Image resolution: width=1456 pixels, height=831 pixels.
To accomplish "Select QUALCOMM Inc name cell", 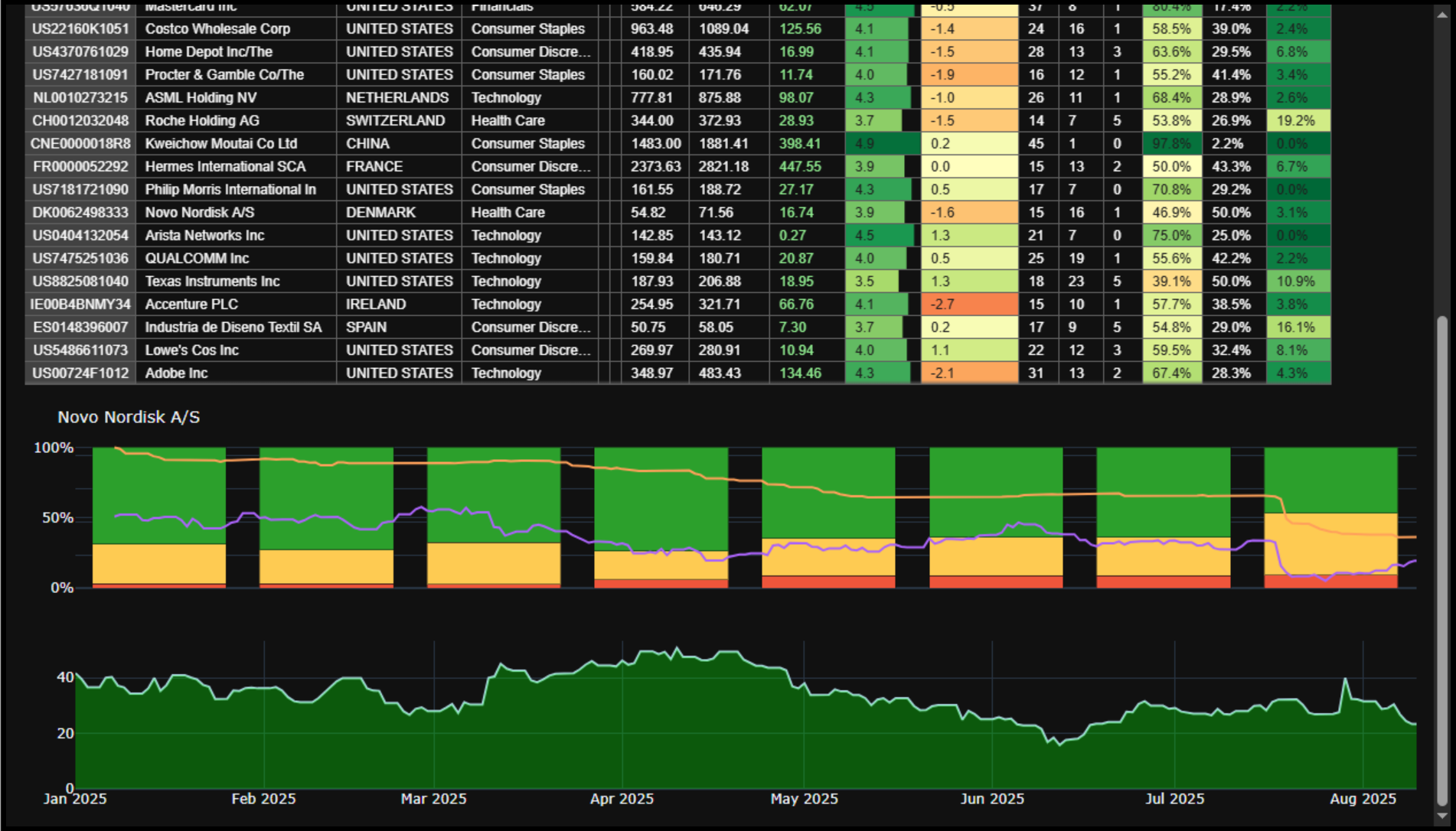I will coord(236,259).
